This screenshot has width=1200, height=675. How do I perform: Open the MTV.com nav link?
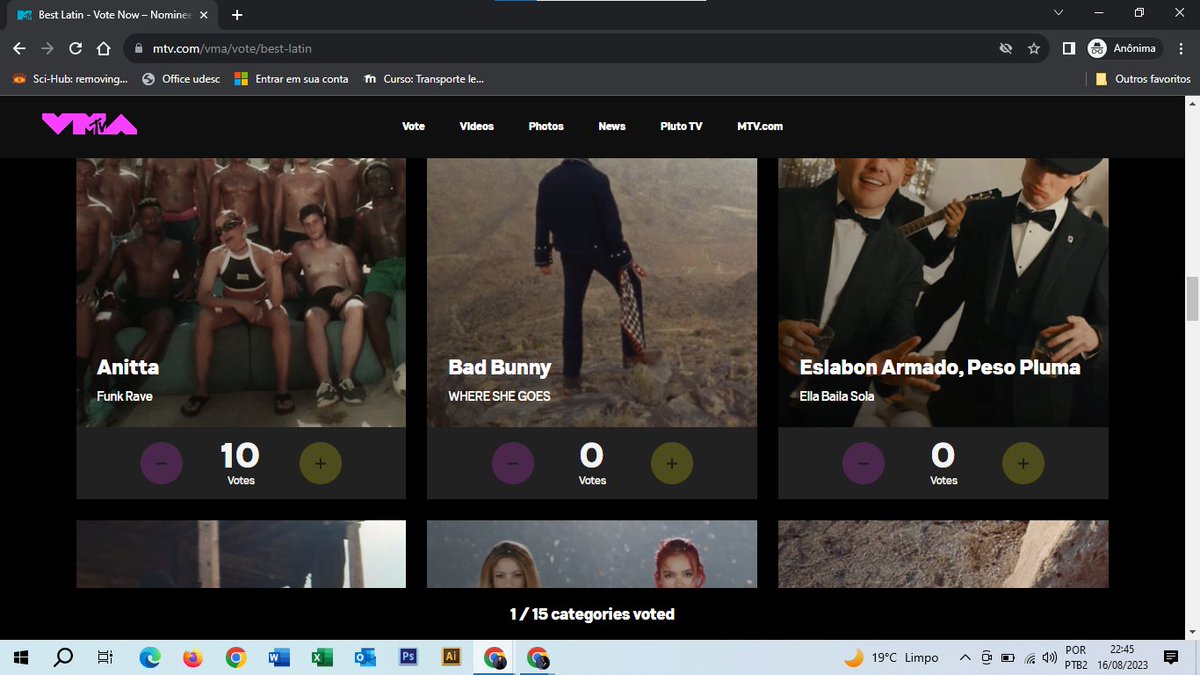[760, 126]
